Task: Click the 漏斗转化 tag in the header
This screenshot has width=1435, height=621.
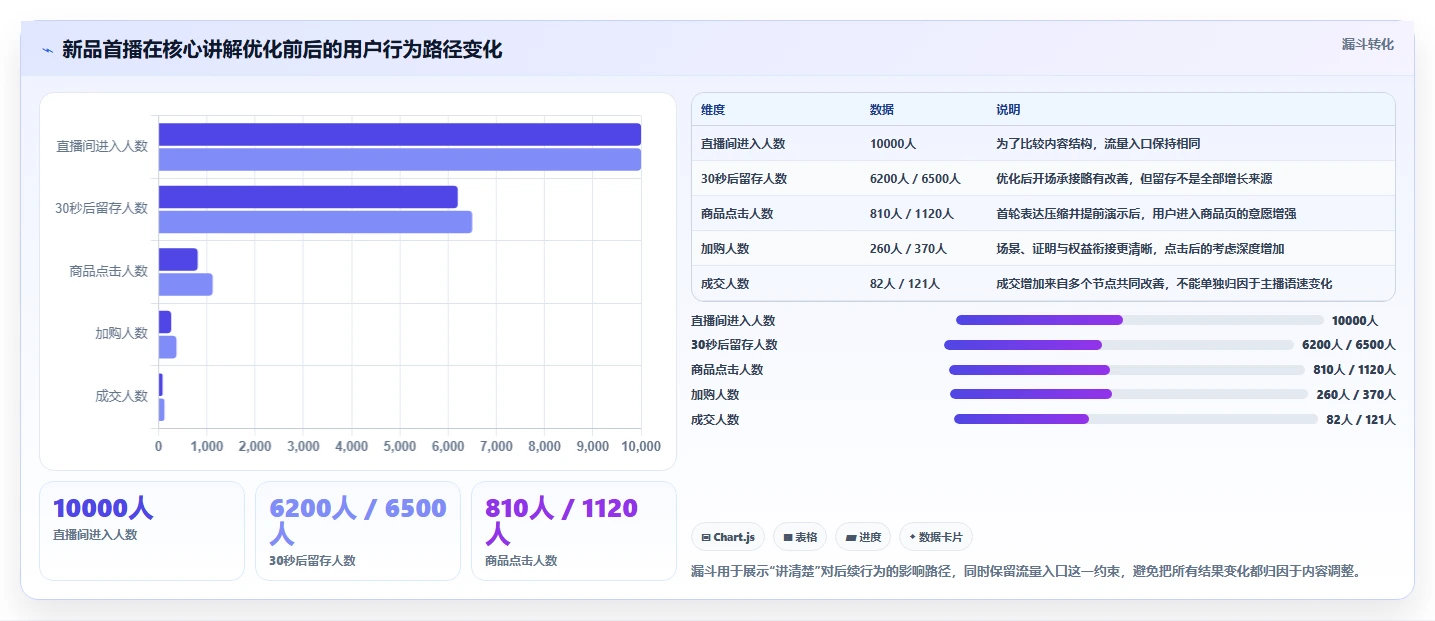Action: click(1367, 44)
